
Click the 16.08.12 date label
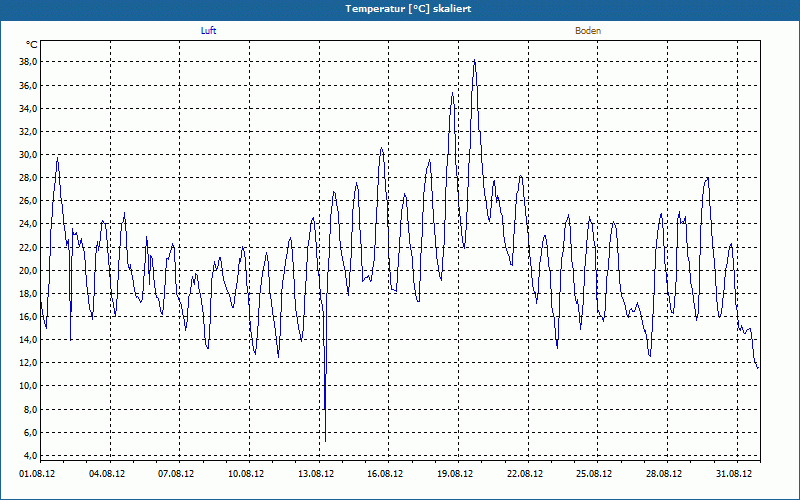(x=385, y=473)
